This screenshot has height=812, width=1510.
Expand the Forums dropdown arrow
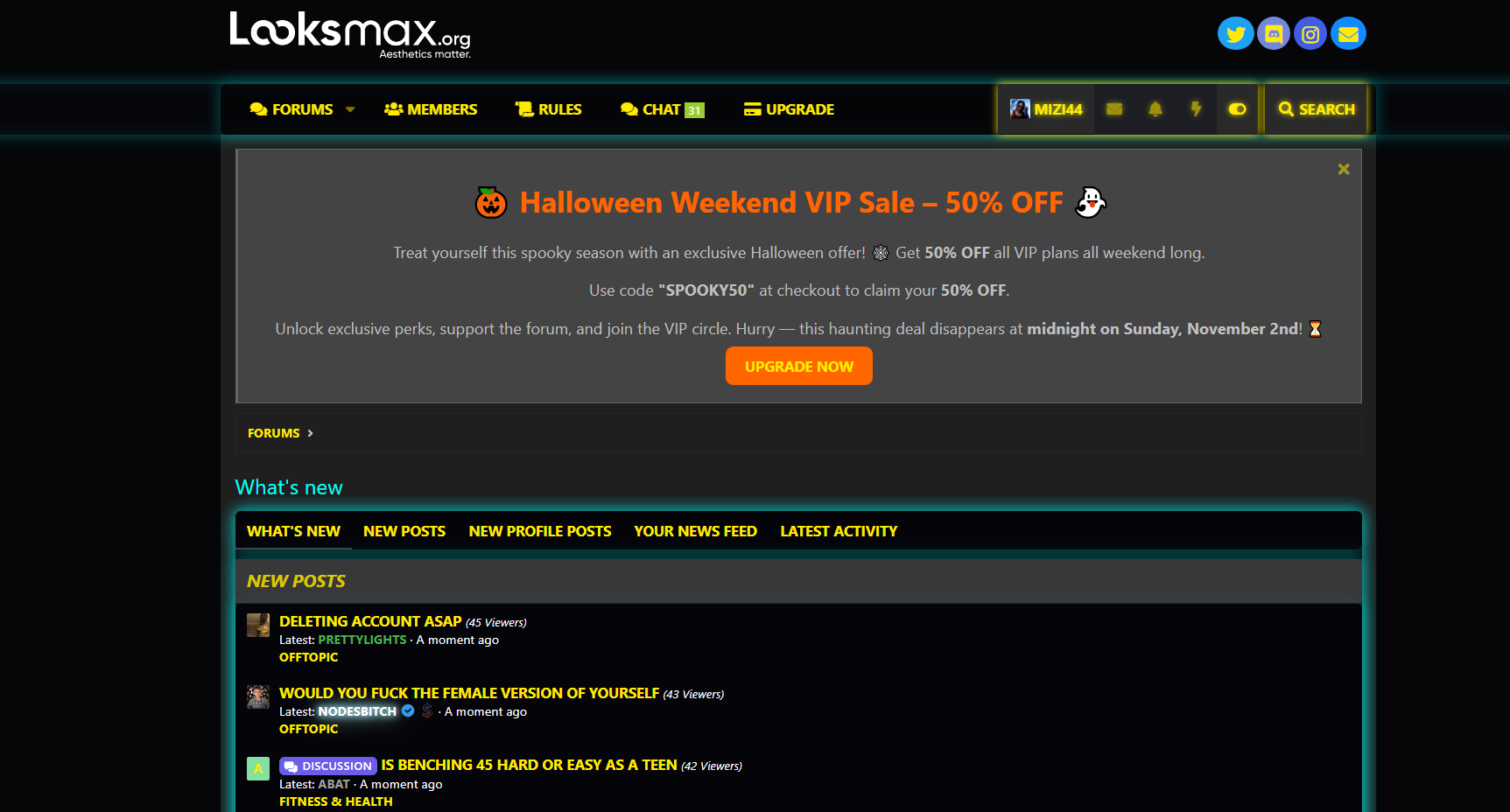tap(350, 109)
